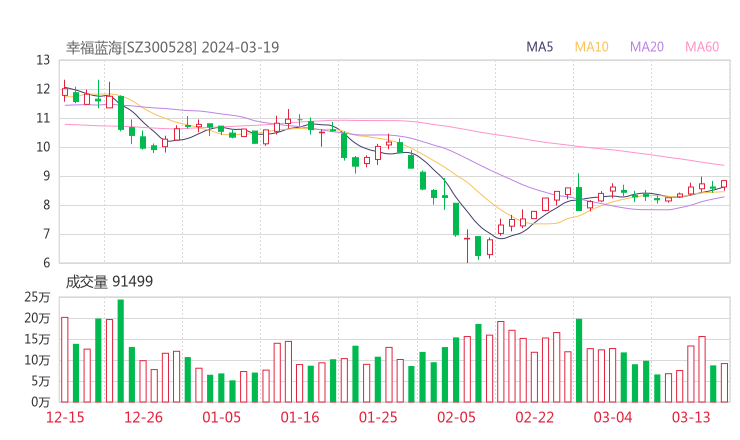Click the price axis value 10
The width and height of the screenshot is (740, 440).
[43, 147]
